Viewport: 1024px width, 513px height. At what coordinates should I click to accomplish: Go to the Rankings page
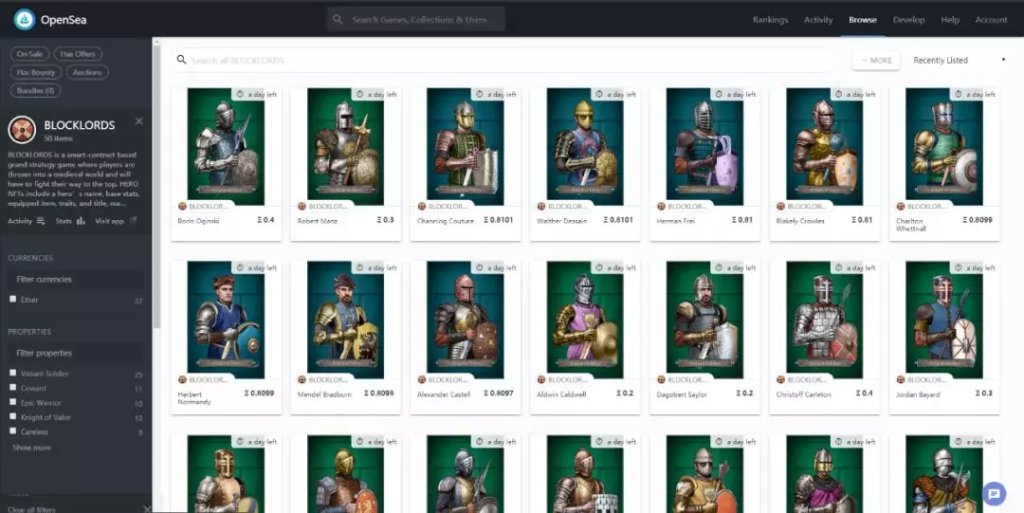[770, 20]
